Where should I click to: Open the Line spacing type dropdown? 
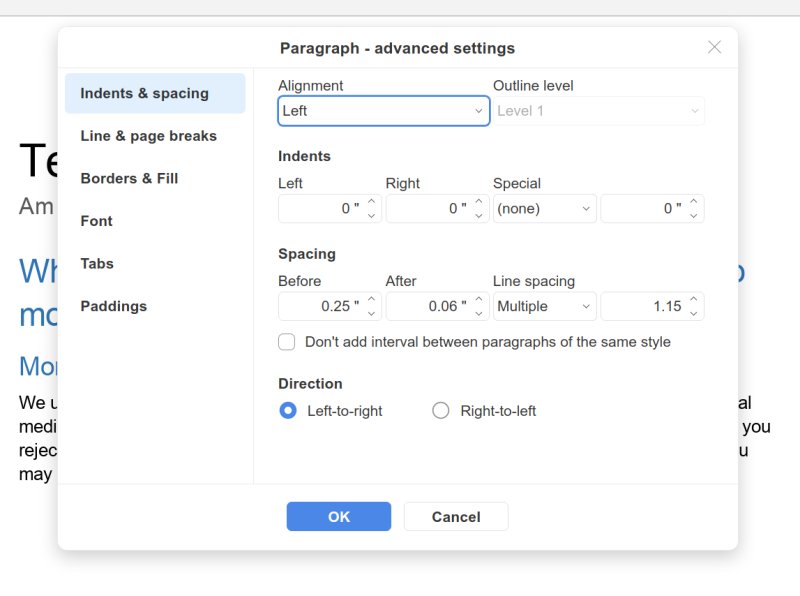click(x=544, y=307)
